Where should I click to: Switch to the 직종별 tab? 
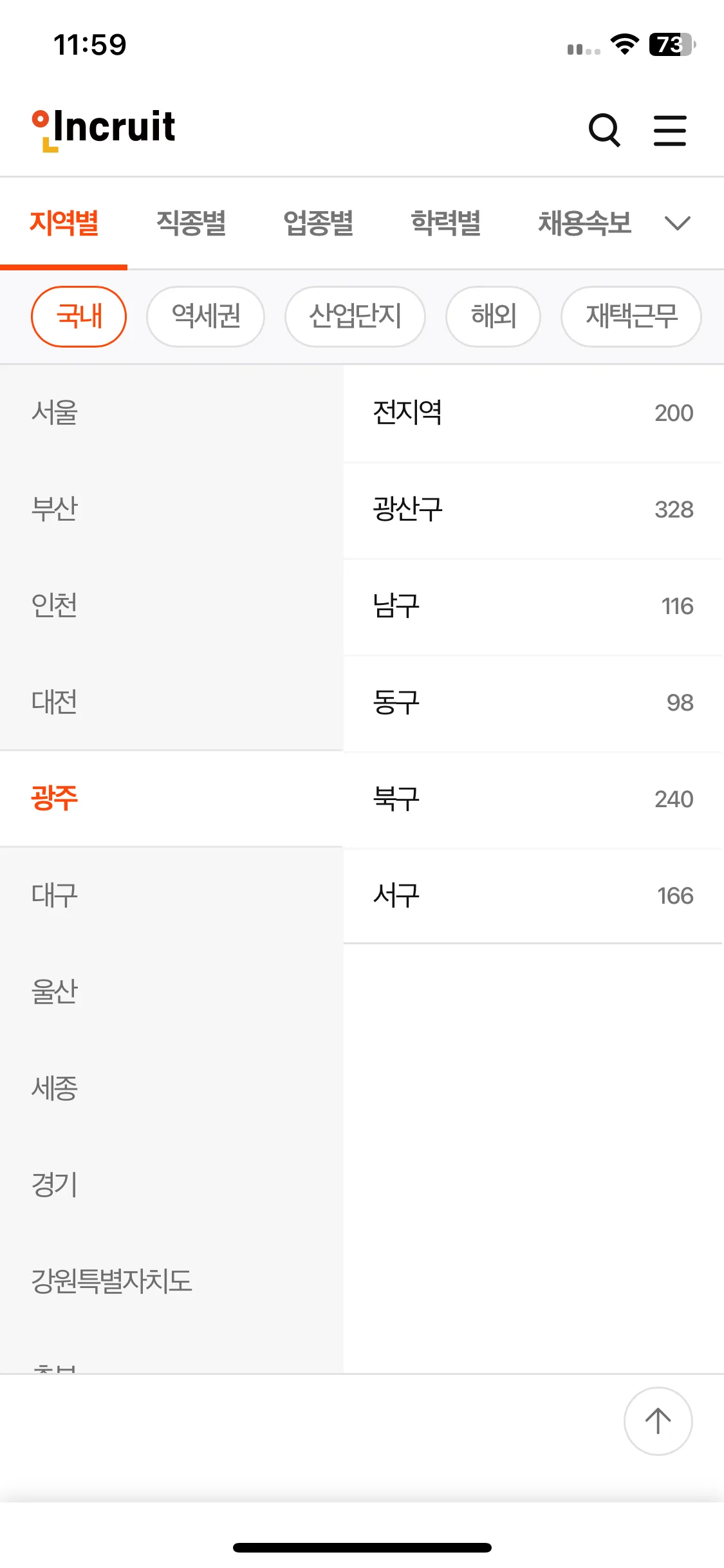(x=191, y=223)
